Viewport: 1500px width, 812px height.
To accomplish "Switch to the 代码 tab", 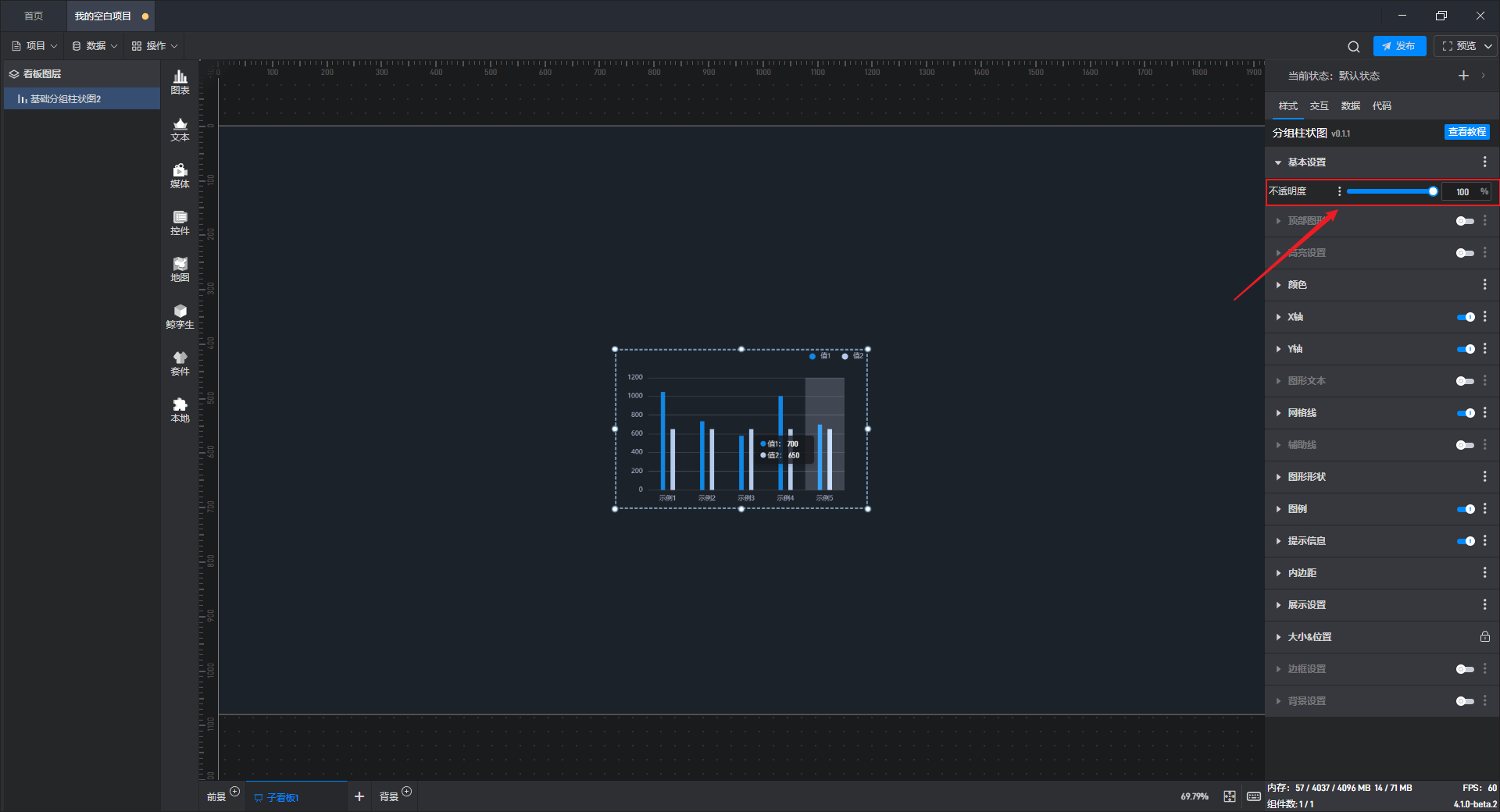I will pos(1382,106).
